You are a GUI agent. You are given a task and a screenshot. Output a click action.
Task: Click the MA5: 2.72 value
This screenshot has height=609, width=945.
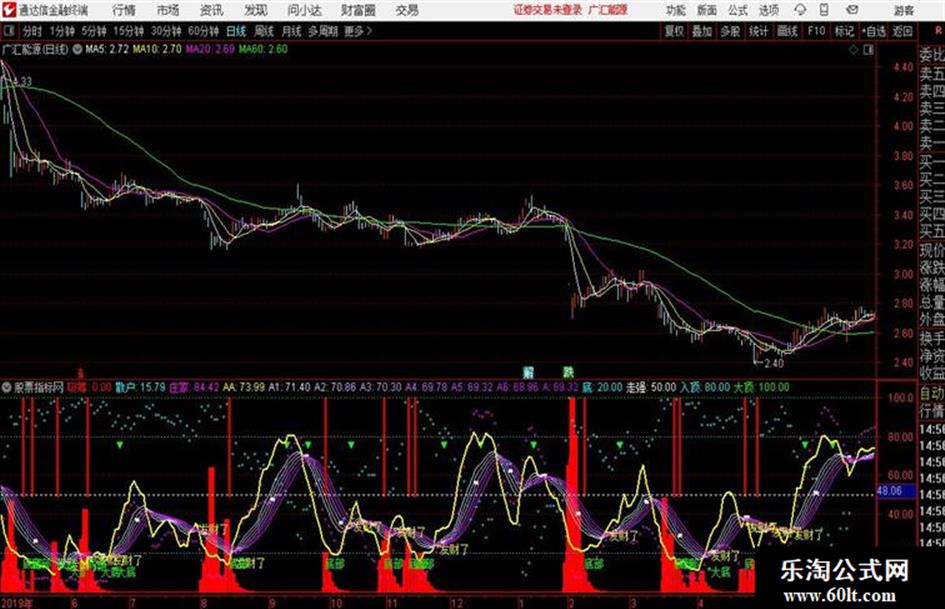coord(107,49)
